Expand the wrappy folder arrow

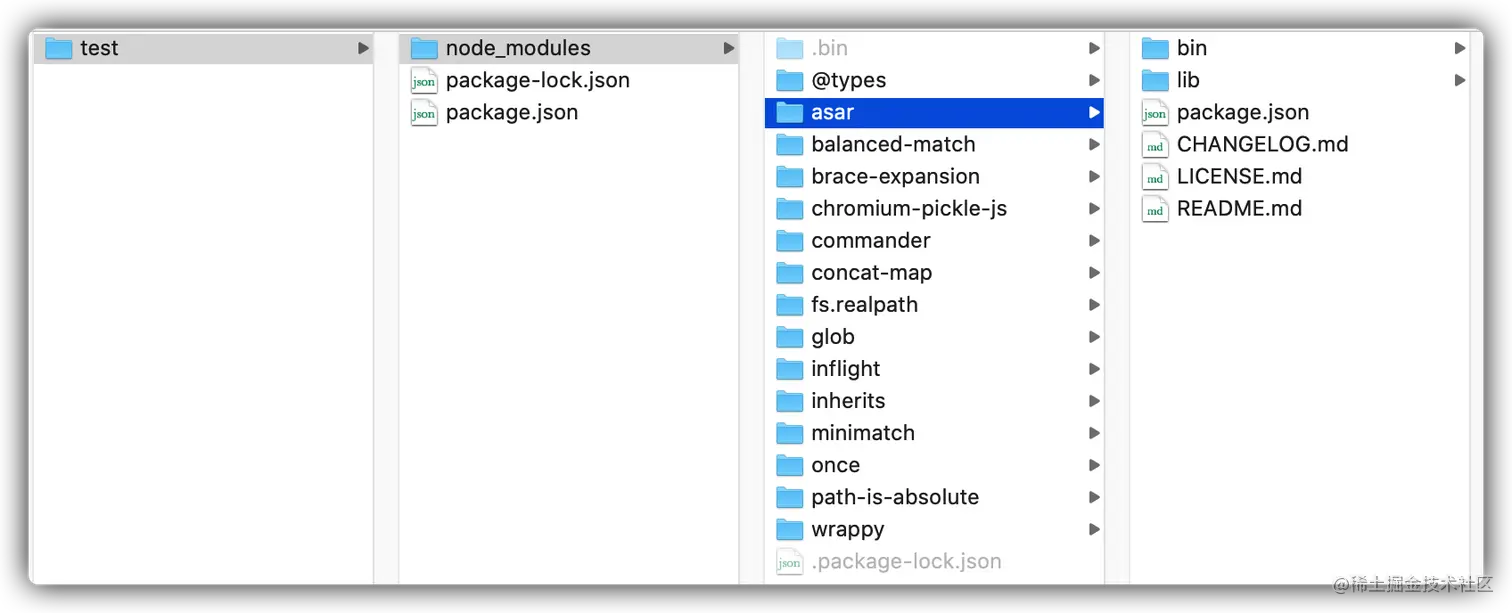[x=1094, y=529]
